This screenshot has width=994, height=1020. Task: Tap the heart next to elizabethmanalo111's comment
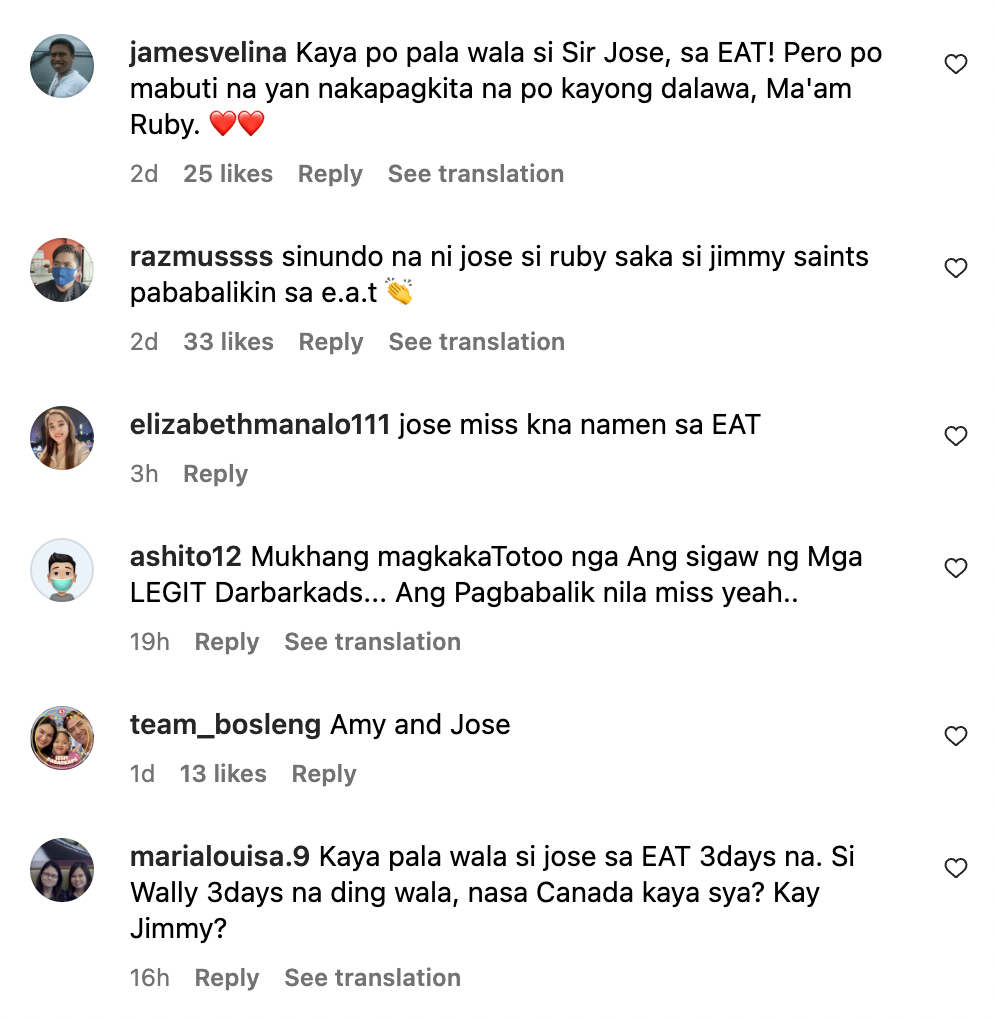coord(955,436)
